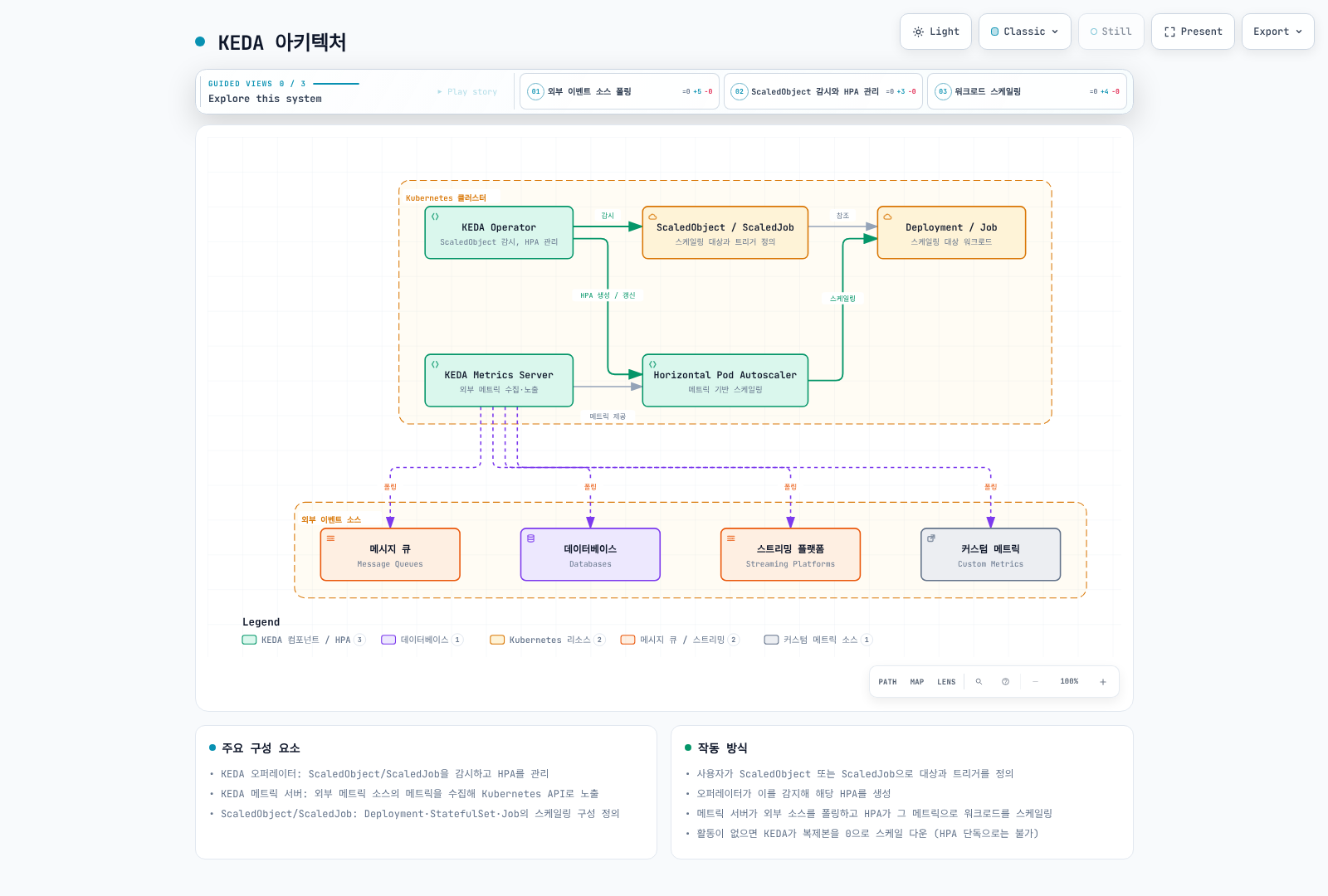
Task: Enter Present mode
Action: (x=1193, y=32)
